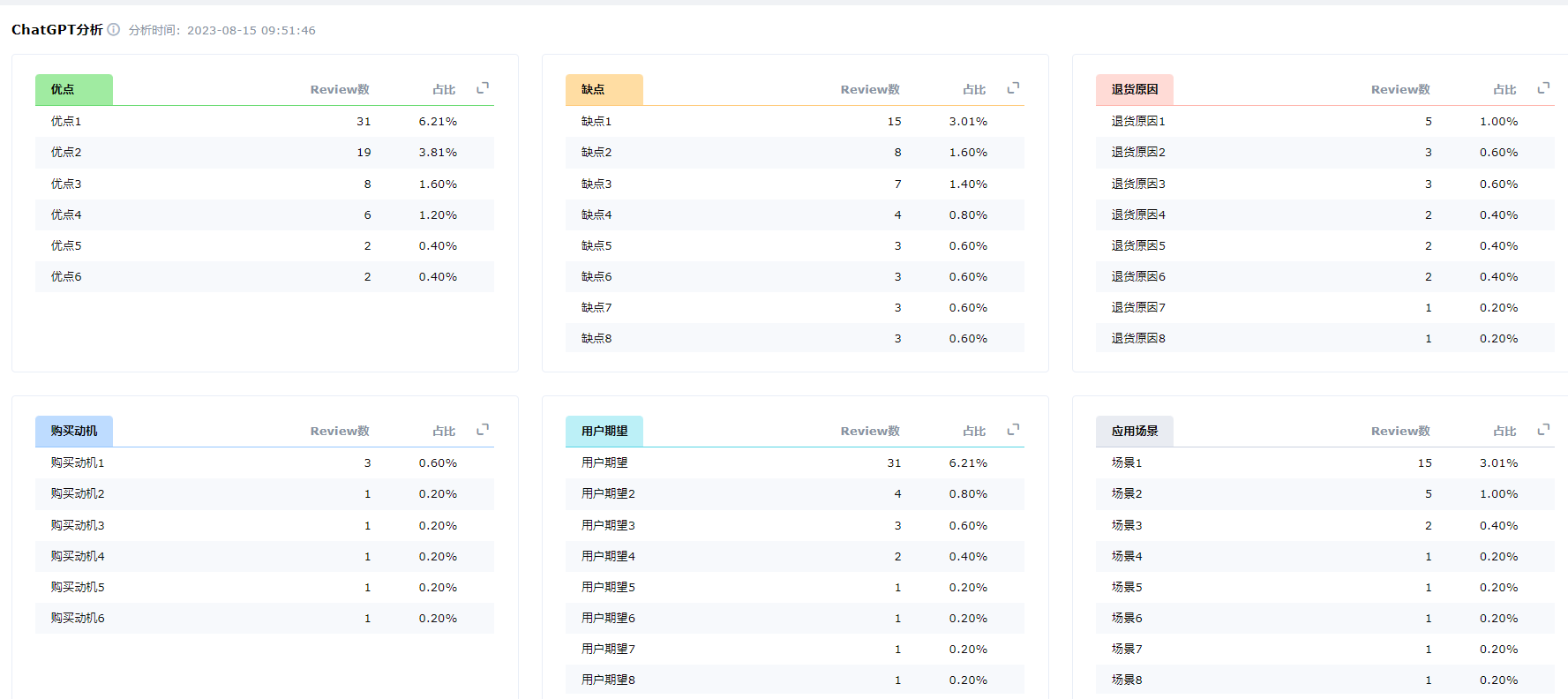Click the 退货原因1 row label
The width and height of the screenshot is (1568, 699).
[x=1138, y=122]
